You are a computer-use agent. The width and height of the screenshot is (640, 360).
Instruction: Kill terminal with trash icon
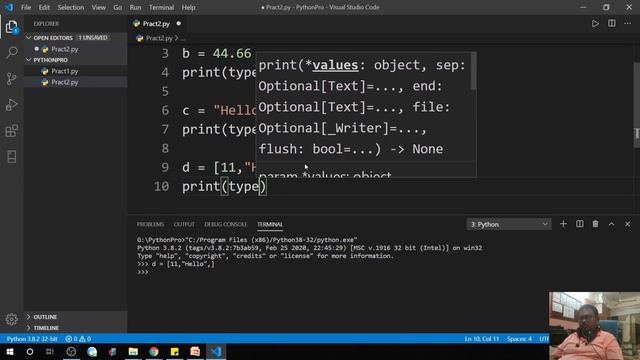[596, 224]
